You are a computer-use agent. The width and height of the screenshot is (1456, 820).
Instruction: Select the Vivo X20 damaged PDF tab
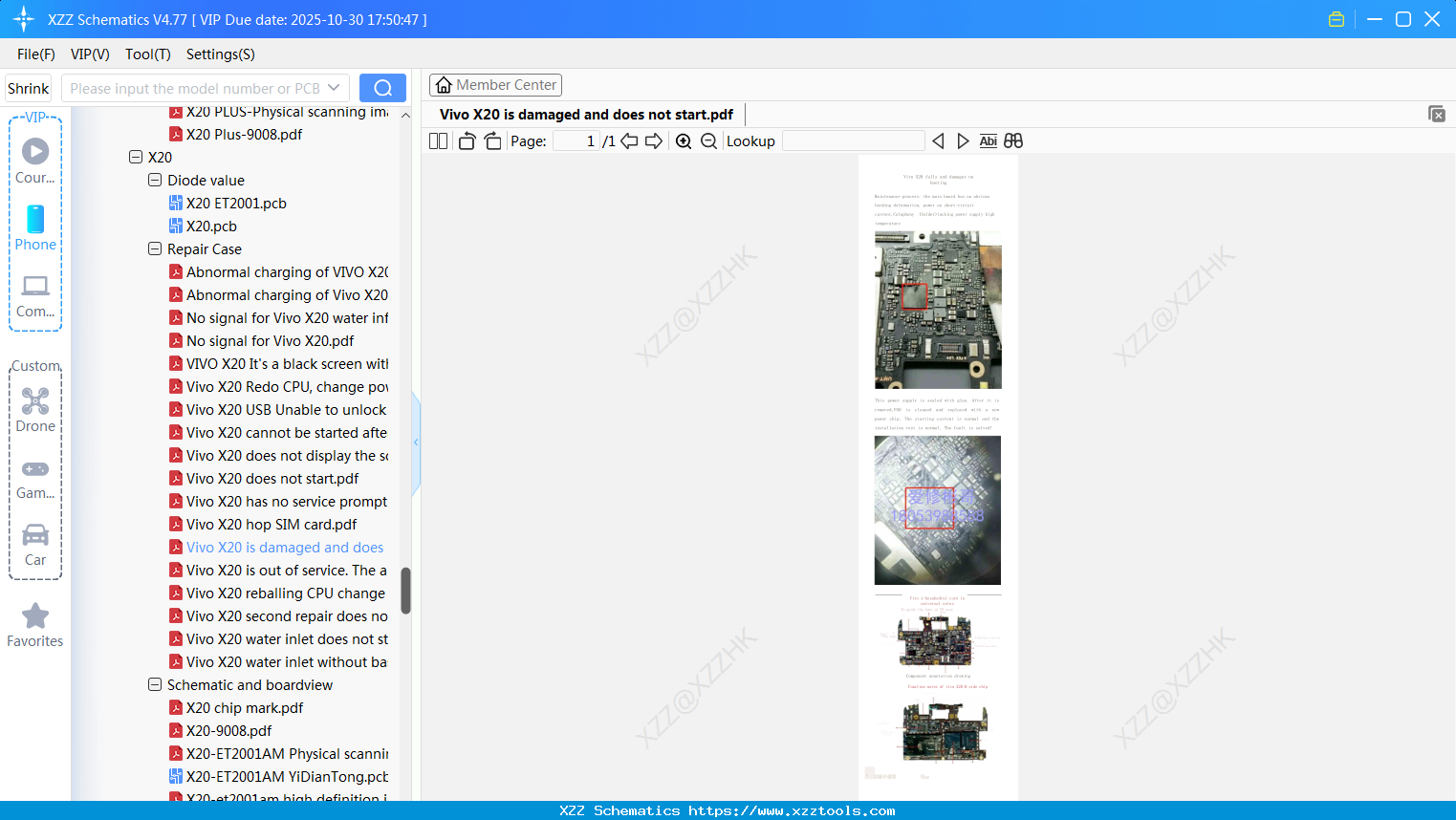point(586,115)
